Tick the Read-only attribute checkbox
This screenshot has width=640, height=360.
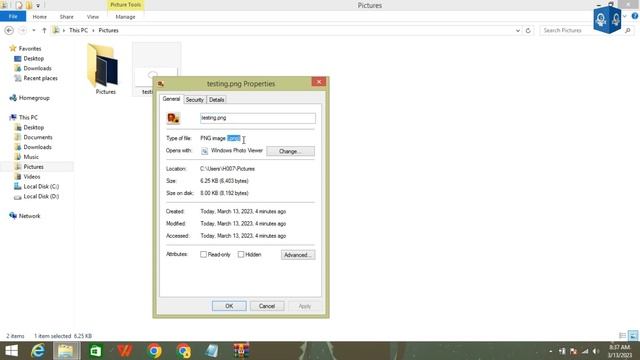[203, 254]
